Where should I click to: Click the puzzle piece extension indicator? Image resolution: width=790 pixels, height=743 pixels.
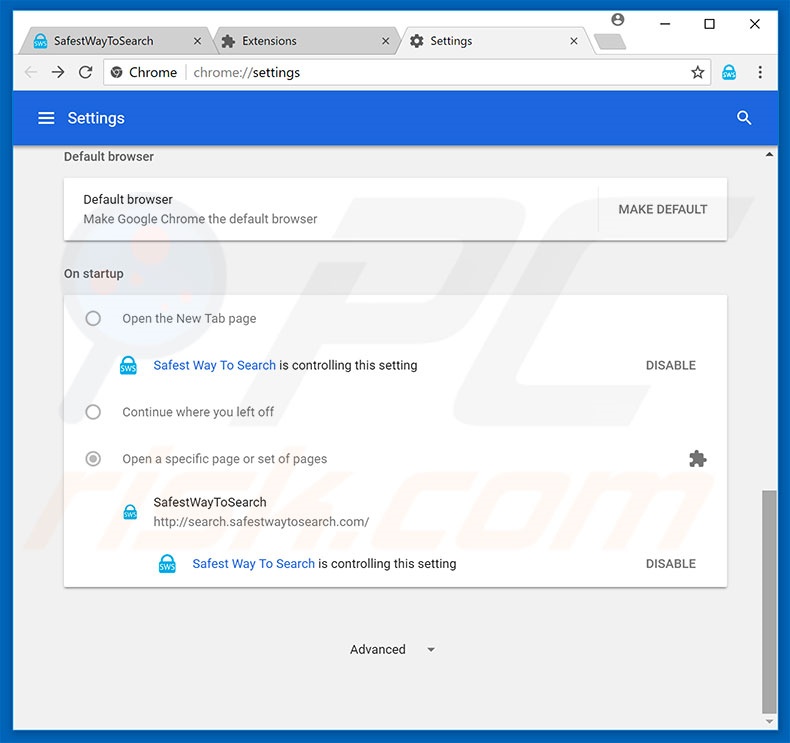click(697, 459)
